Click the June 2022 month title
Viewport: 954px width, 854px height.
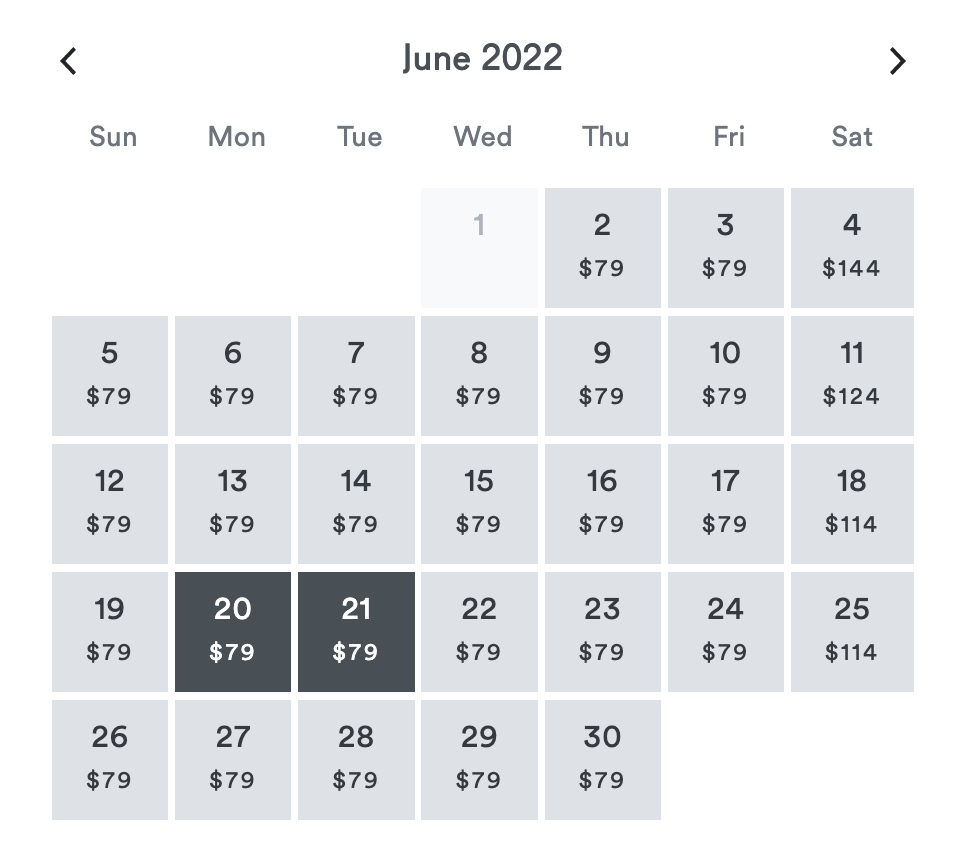tap(482, 58)
